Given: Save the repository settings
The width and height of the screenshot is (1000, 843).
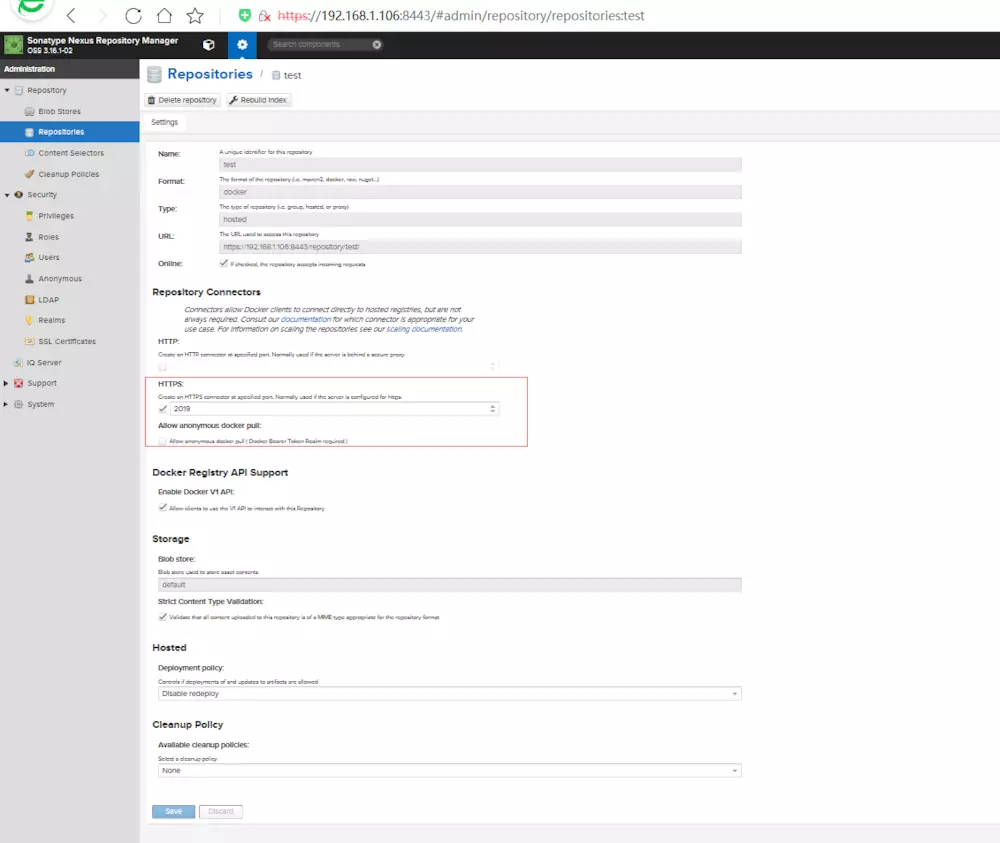Looking at the screenshot, I should coord(173,812).
